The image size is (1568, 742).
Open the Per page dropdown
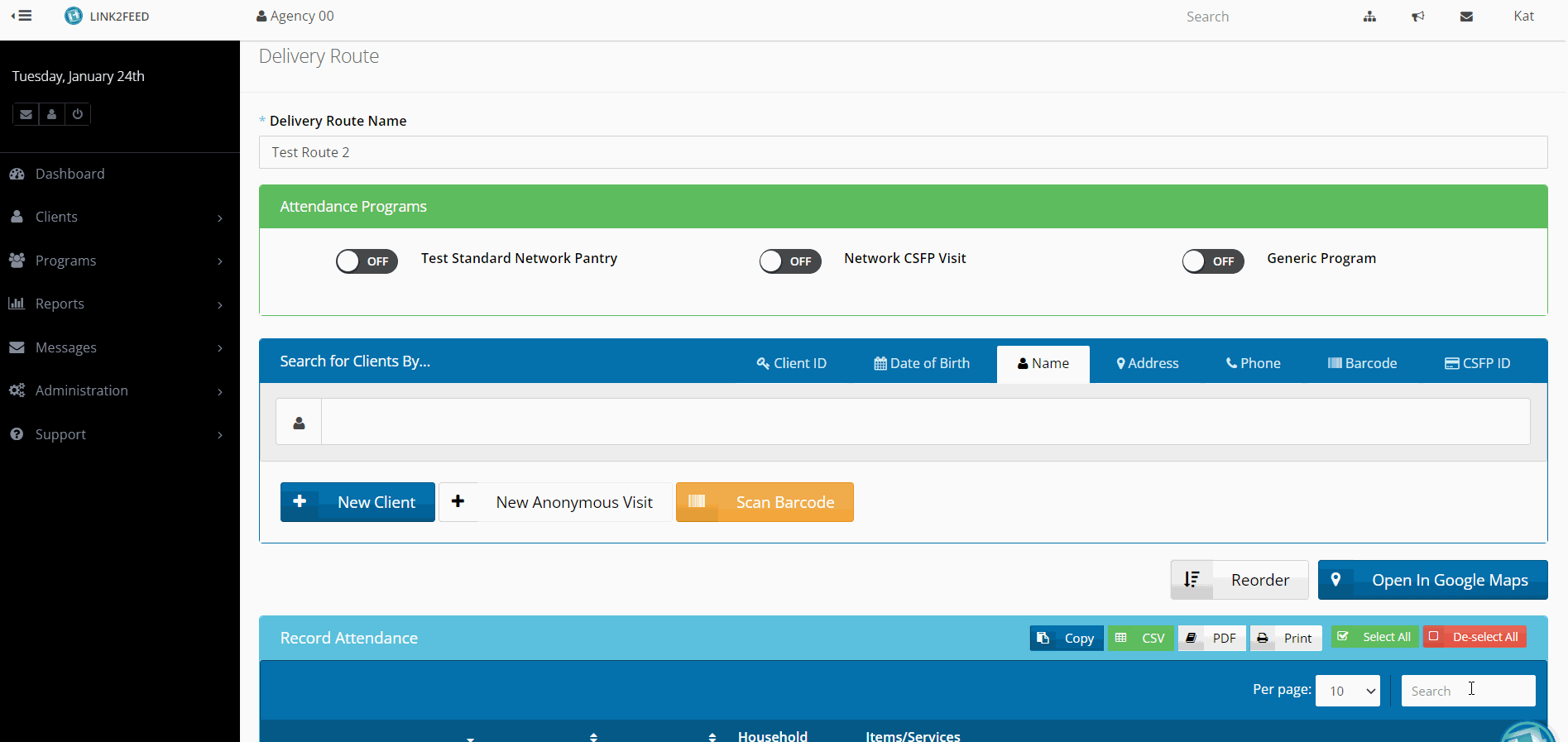tap(1347, 691)
